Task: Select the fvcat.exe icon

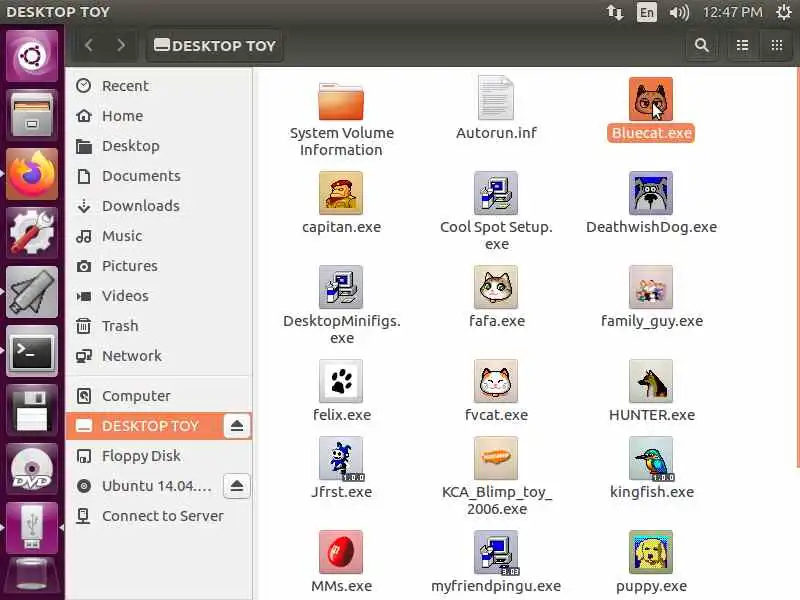Action: [x=496, y=381]
